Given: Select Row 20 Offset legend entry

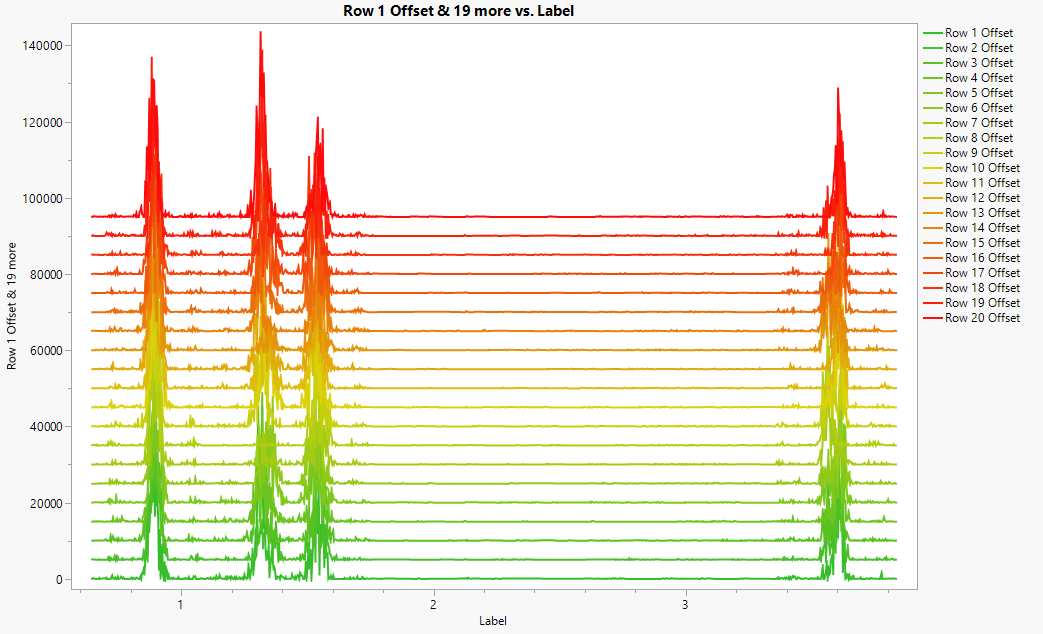Looking at the screenshot, I should [972, 318].
